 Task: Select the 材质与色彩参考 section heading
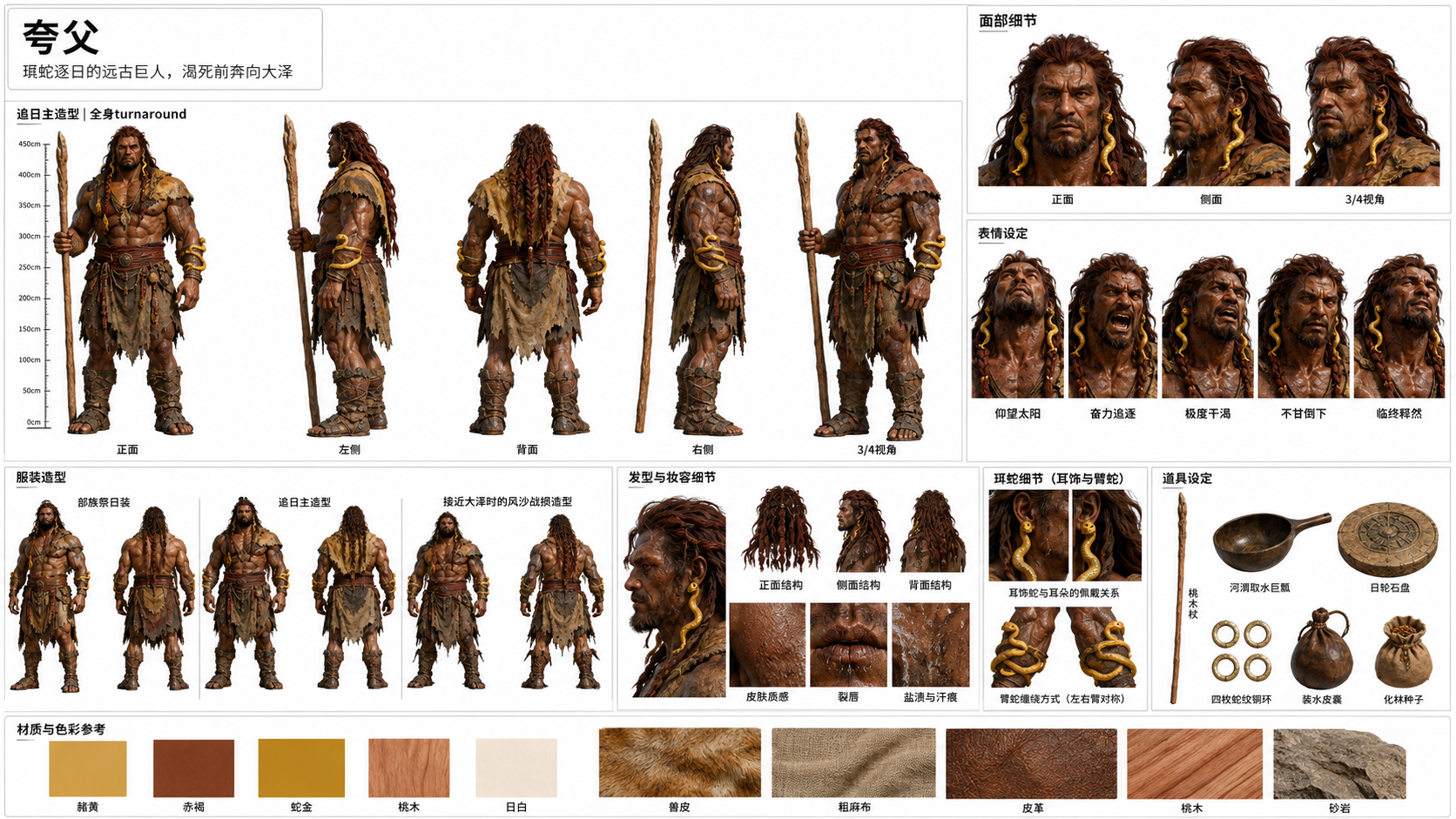pyautogui.click(x=61, y=729)
